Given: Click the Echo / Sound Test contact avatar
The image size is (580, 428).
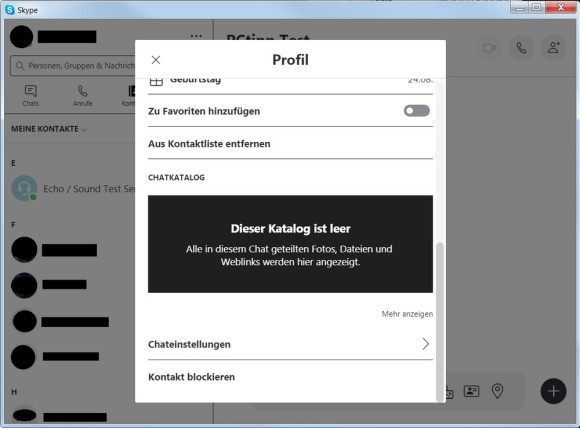Looking at the screenshot, I should 24,188.
